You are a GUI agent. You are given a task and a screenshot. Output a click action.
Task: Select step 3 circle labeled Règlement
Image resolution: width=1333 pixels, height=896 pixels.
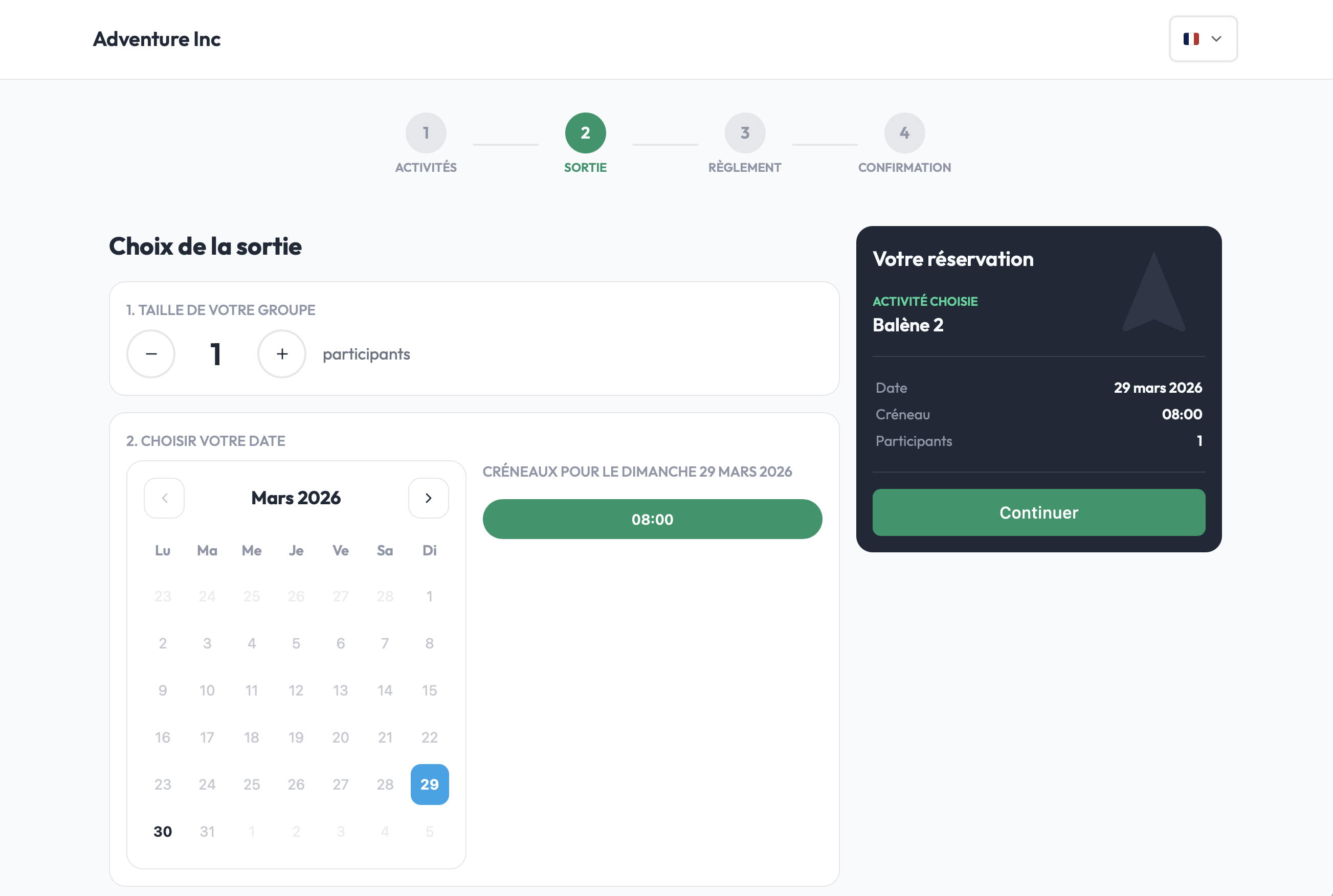point(744,132)
